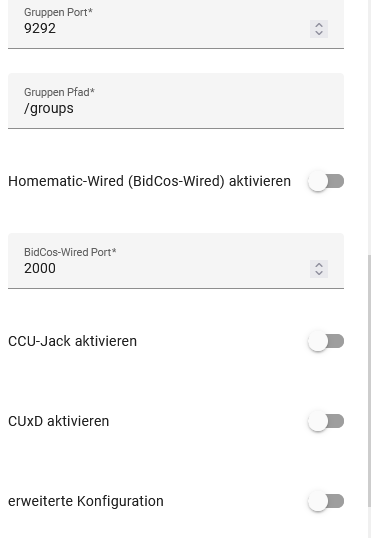Click the CUxD aktivieren label text
371x538 pixels.
coord(58,421)
